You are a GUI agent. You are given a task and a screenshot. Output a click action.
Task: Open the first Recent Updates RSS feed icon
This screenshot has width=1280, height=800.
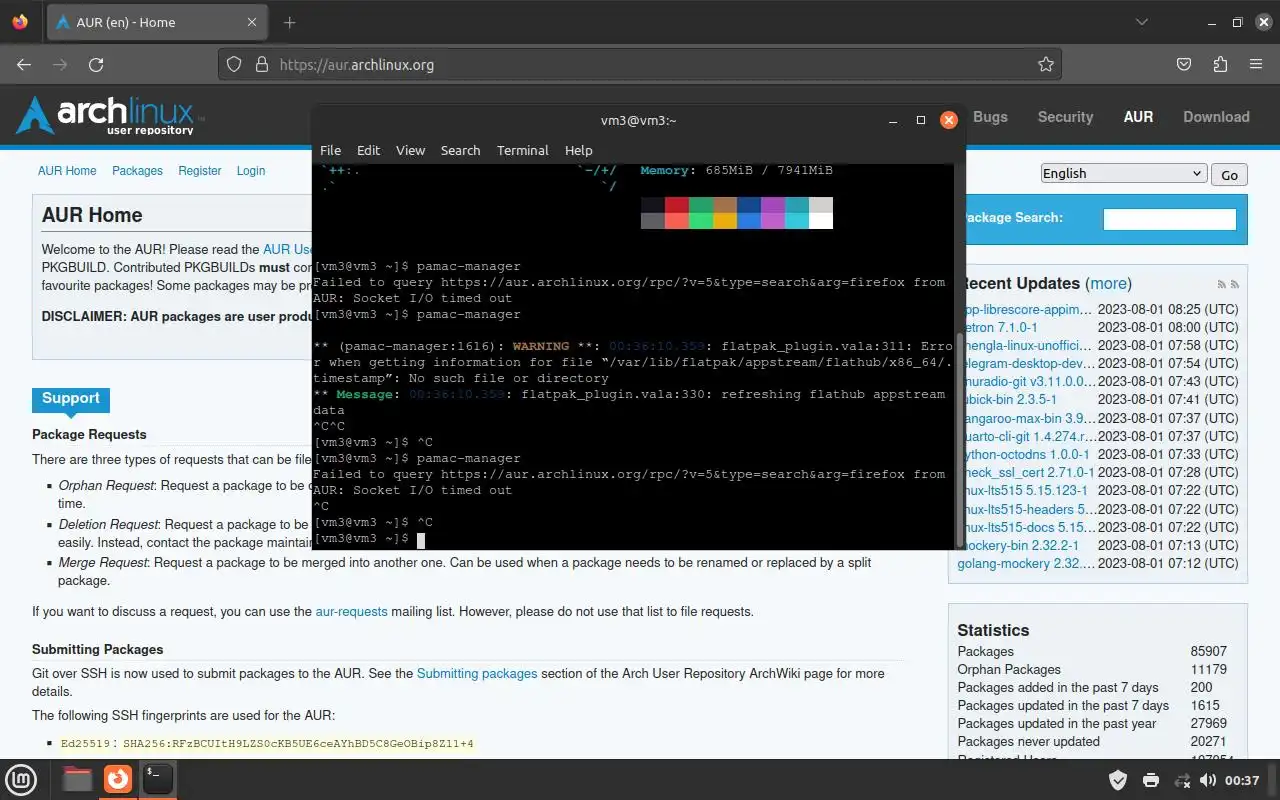click(x=1222, y=285)
